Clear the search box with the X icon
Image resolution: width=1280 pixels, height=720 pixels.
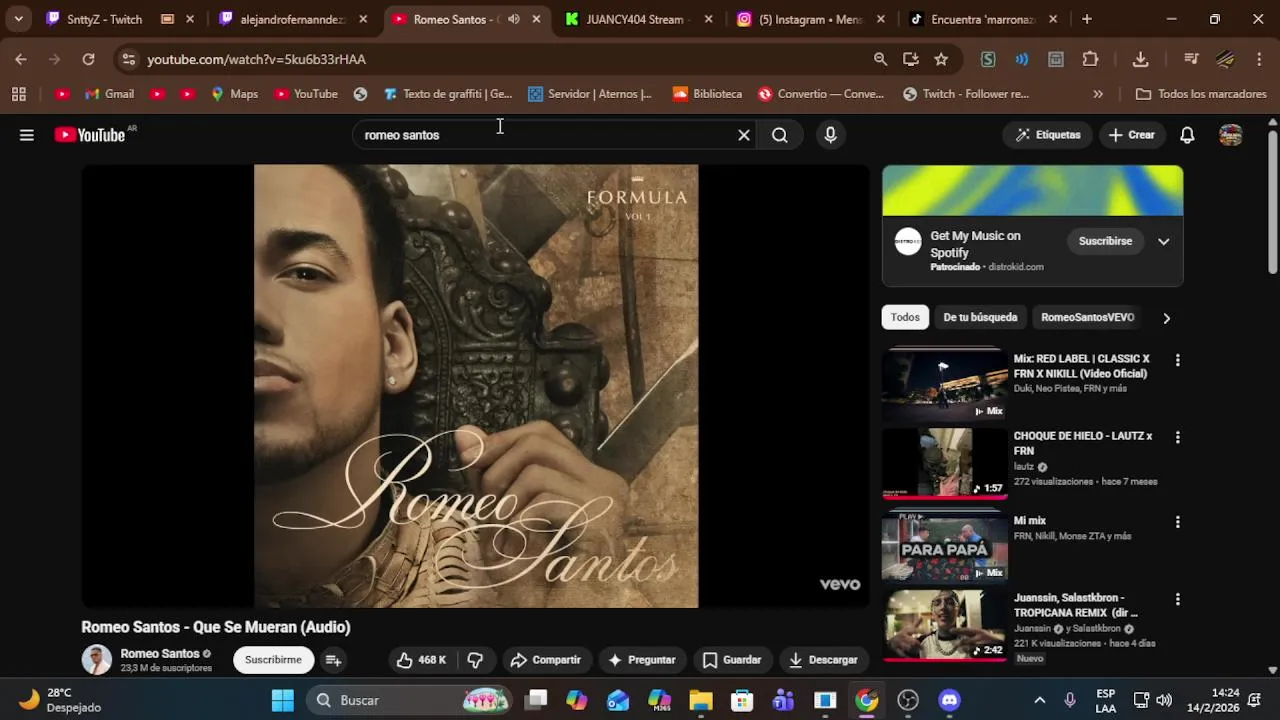[744, 135]
